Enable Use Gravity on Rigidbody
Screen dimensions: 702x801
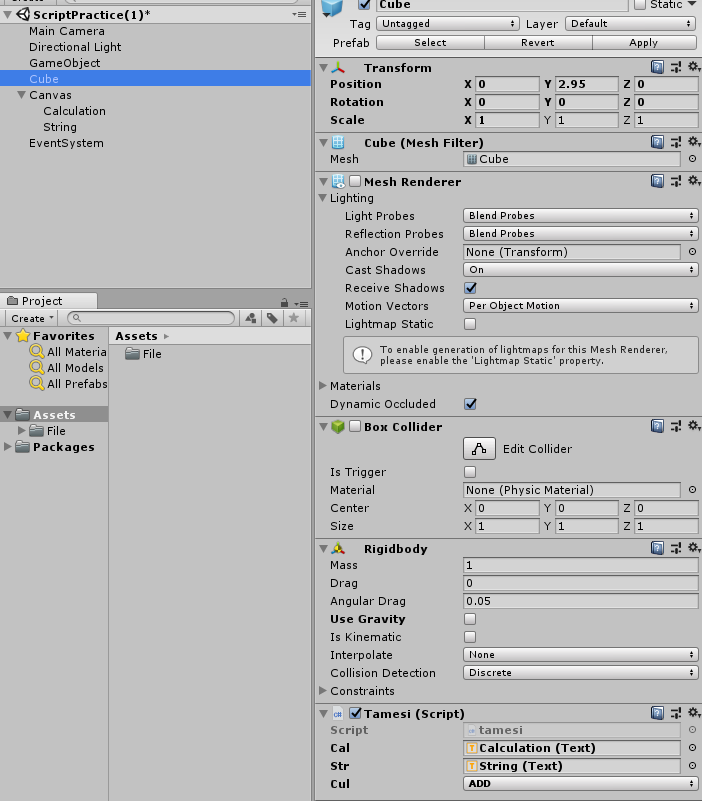pyautogui.click(x=470, y=619)
